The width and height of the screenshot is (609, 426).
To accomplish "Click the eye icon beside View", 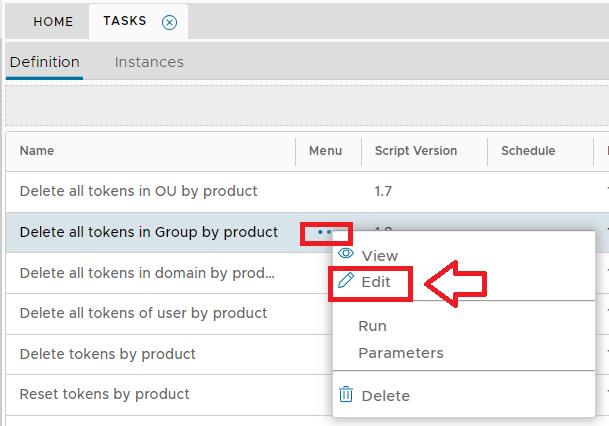I will (346, 255).
